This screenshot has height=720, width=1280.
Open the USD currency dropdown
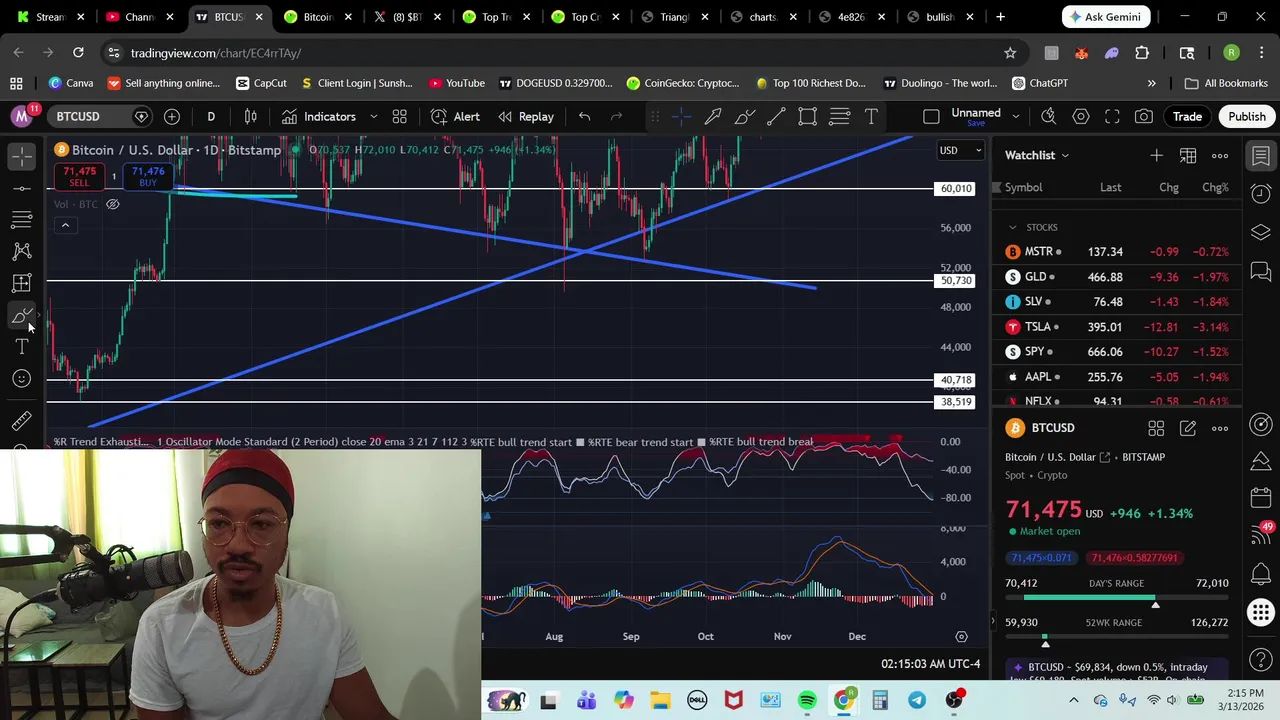point(959,150)
